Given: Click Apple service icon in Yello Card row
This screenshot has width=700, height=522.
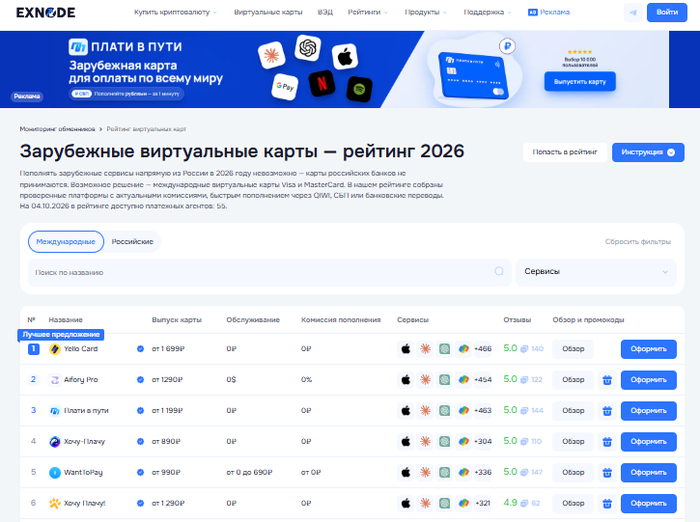Looking at the screenshot, I should click(406, 349).
